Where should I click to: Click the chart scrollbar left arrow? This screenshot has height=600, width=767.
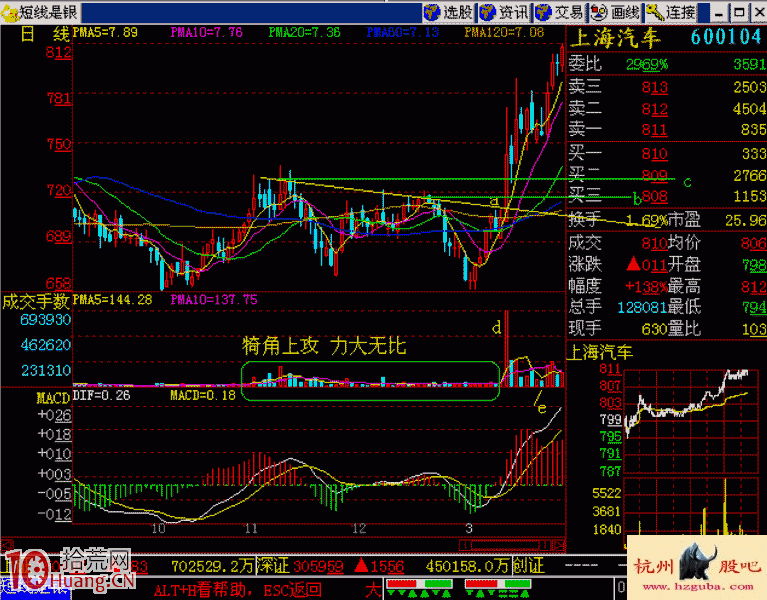7,545
